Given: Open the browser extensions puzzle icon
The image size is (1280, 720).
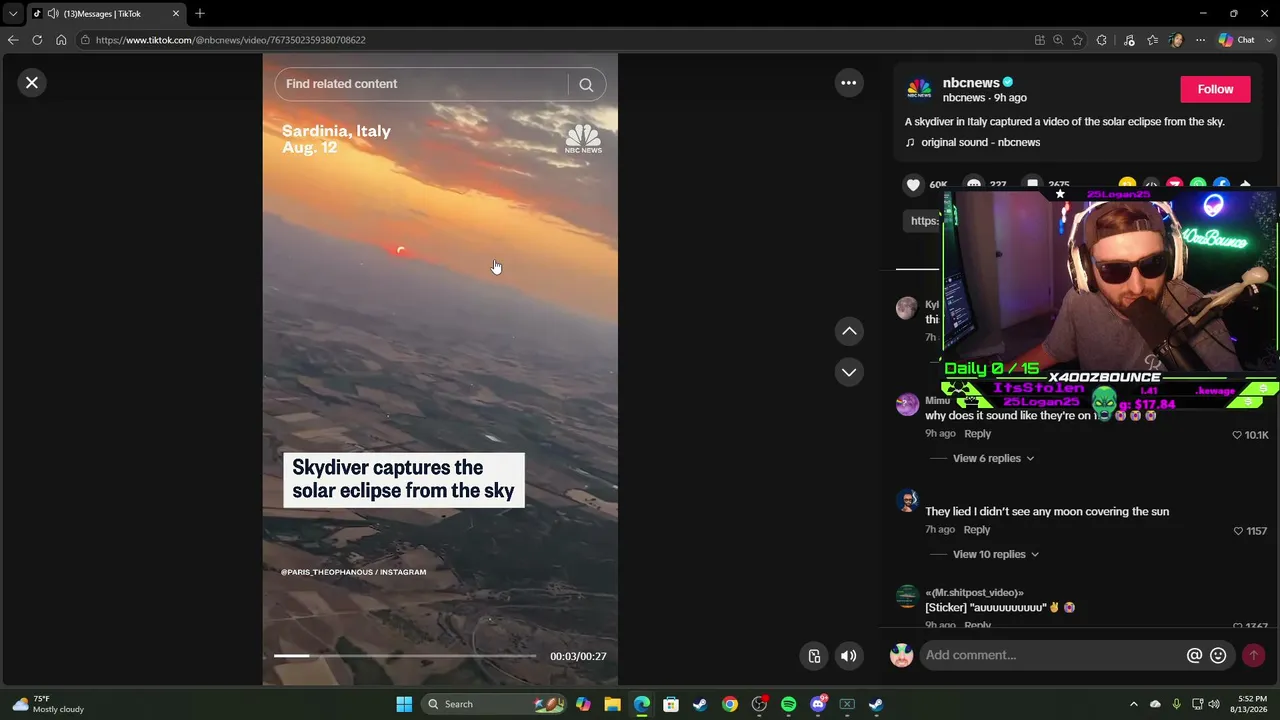Looking at the screenshot, I should 1101,40.
